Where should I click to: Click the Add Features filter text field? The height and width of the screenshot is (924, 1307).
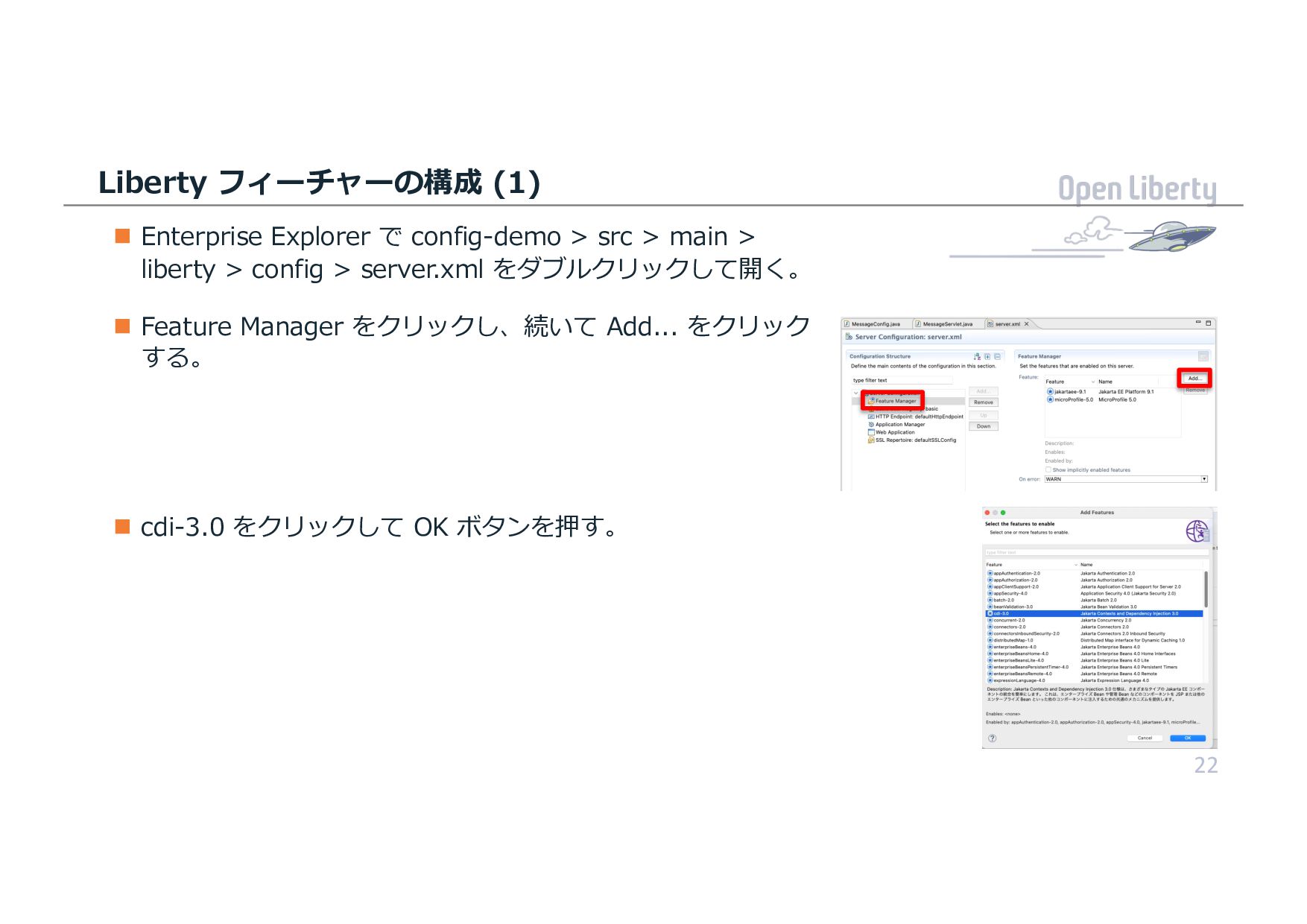[1097, 552]
